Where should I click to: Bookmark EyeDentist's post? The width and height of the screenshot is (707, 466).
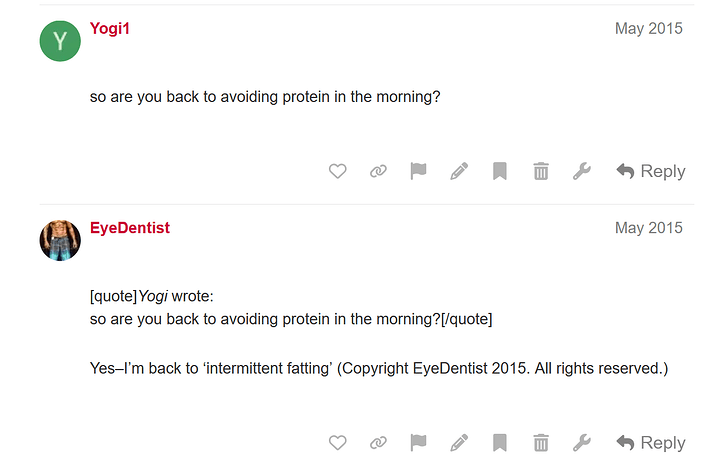(500, 443)
